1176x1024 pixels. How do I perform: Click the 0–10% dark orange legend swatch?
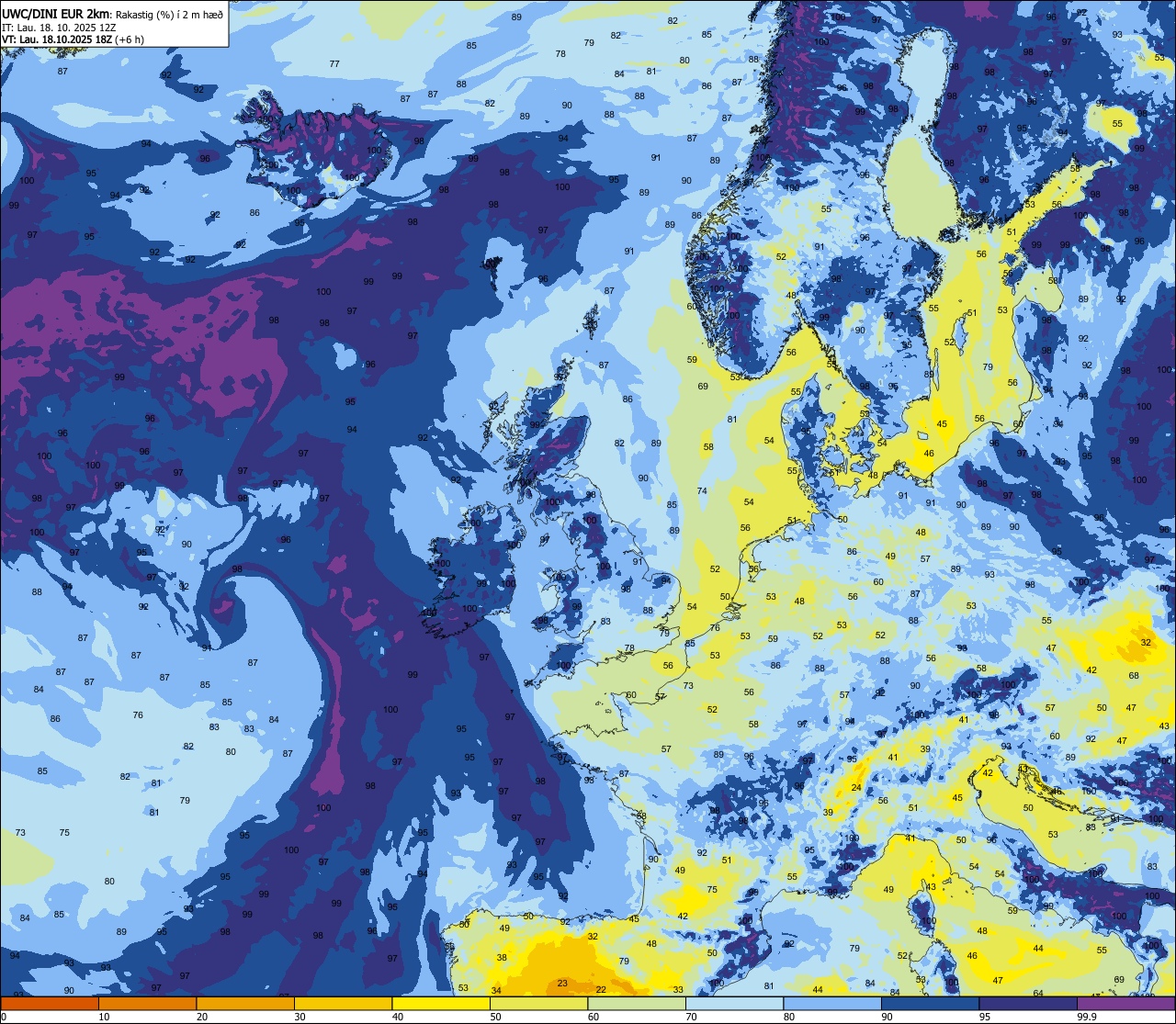[50, 1004]
